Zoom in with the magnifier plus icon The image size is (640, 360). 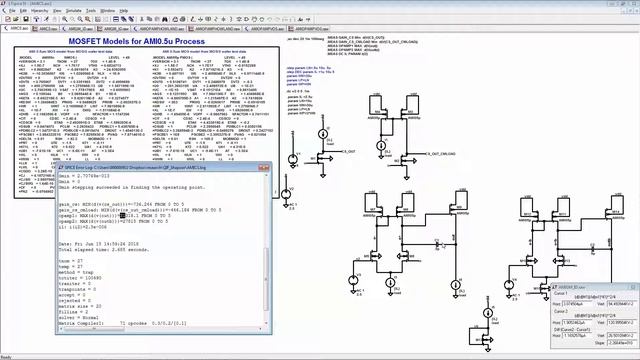64,19
